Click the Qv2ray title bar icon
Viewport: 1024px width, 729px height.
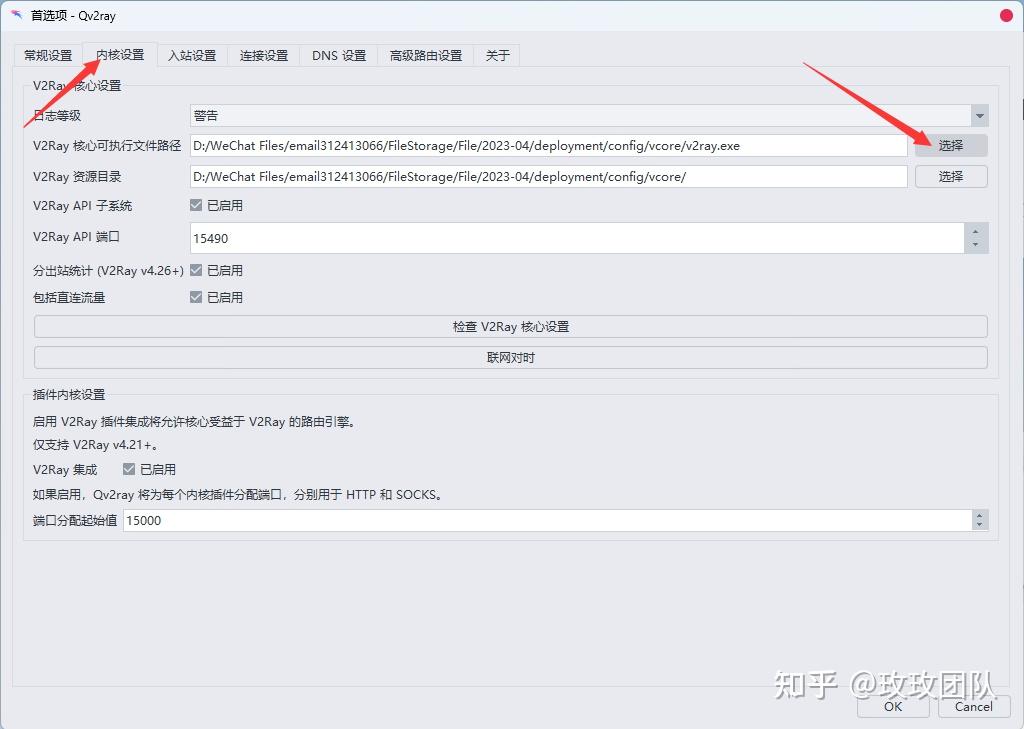(x=16, y=14)
